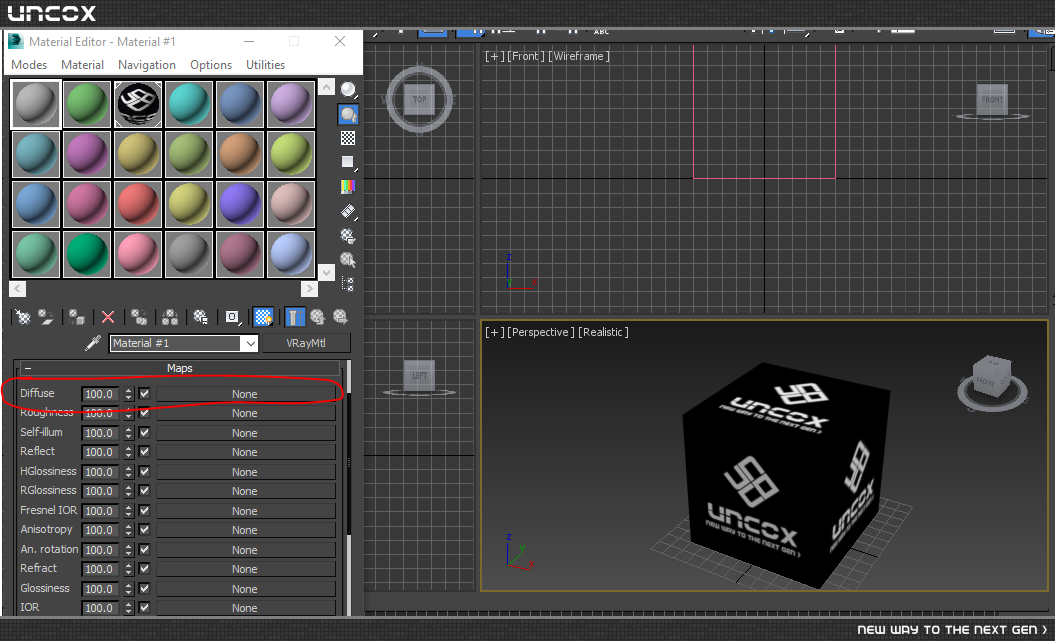Open the Material #1 name dropdown
The height and width of the screenshot is (641, 1055).
coord(250,343)
